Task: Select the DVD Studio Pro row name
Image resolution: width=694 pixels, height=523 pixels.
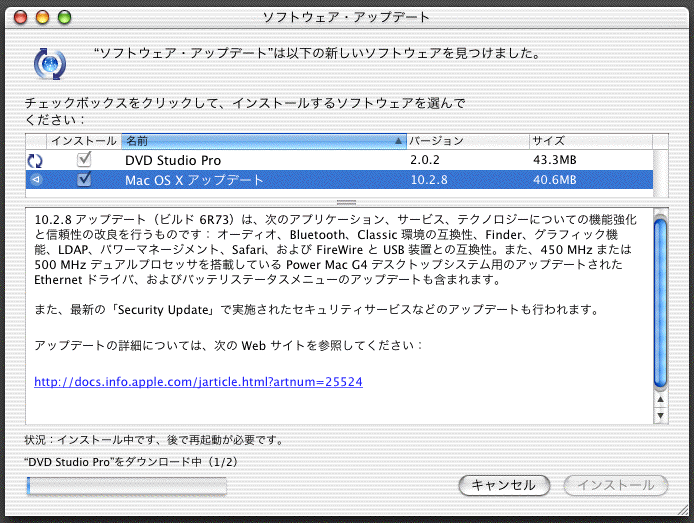Action: point(173,160)
